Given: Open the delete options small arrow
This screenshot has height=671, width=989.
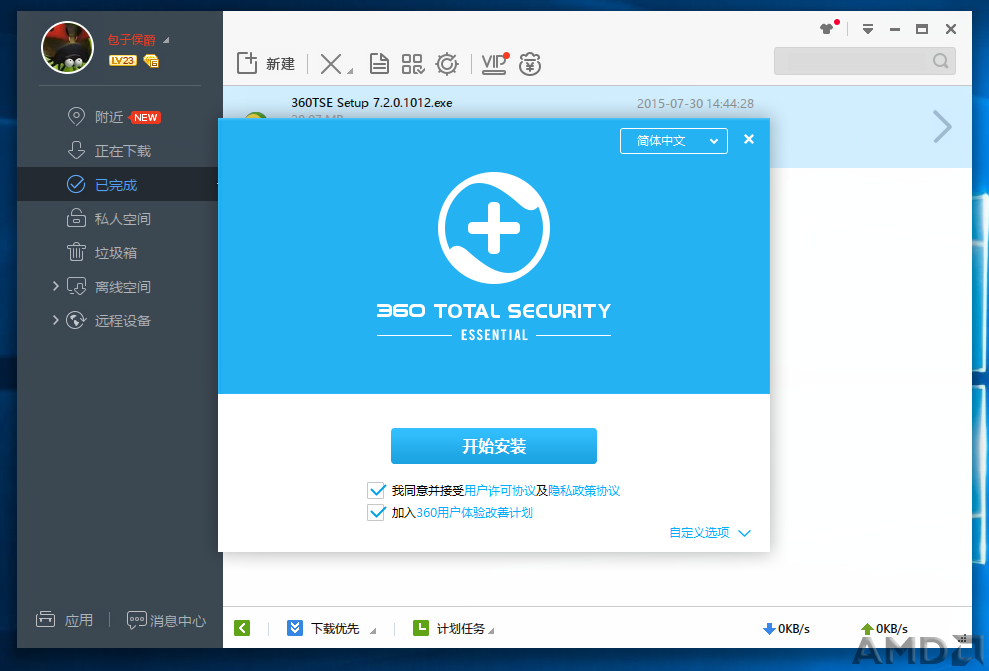Looking at the screenshot, I should [350, 71].
